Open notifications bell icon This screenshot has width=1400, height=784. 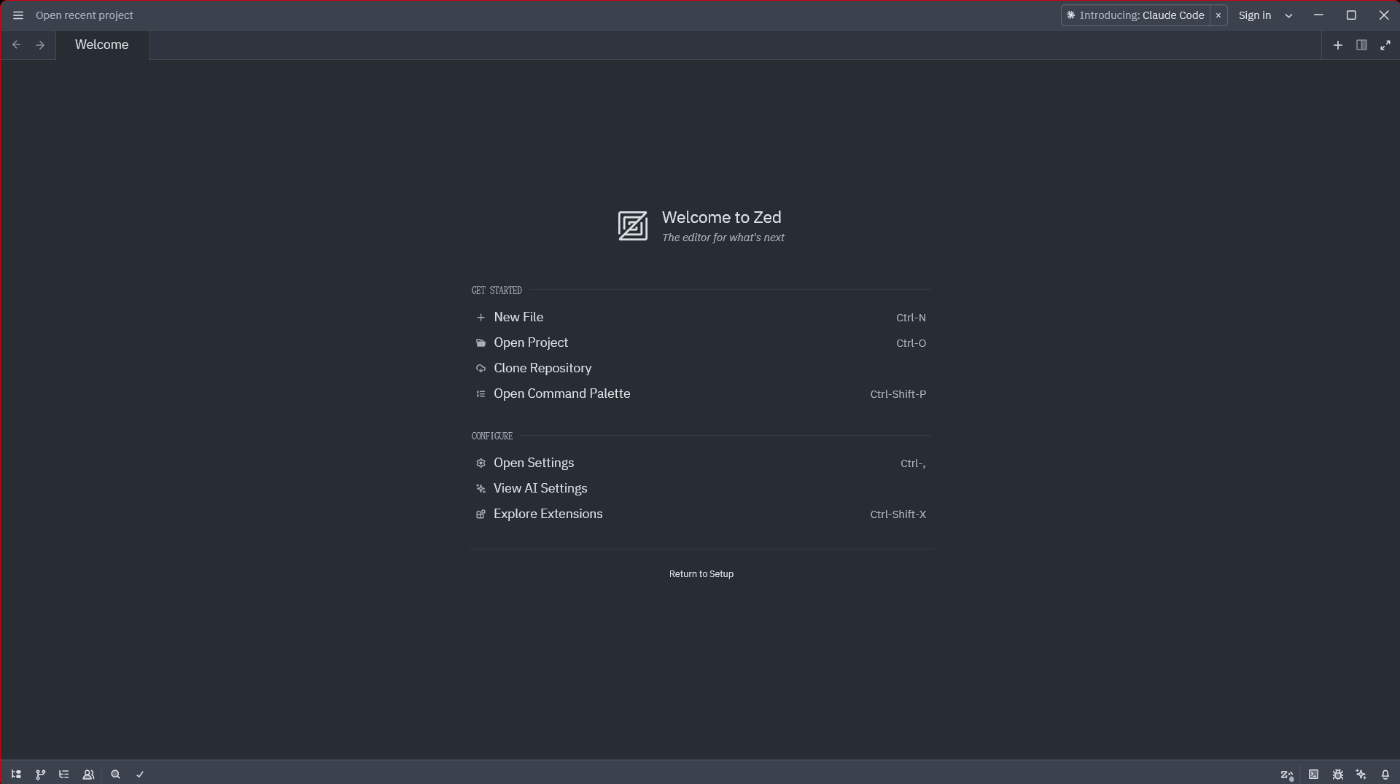(x=1385, y=774)
